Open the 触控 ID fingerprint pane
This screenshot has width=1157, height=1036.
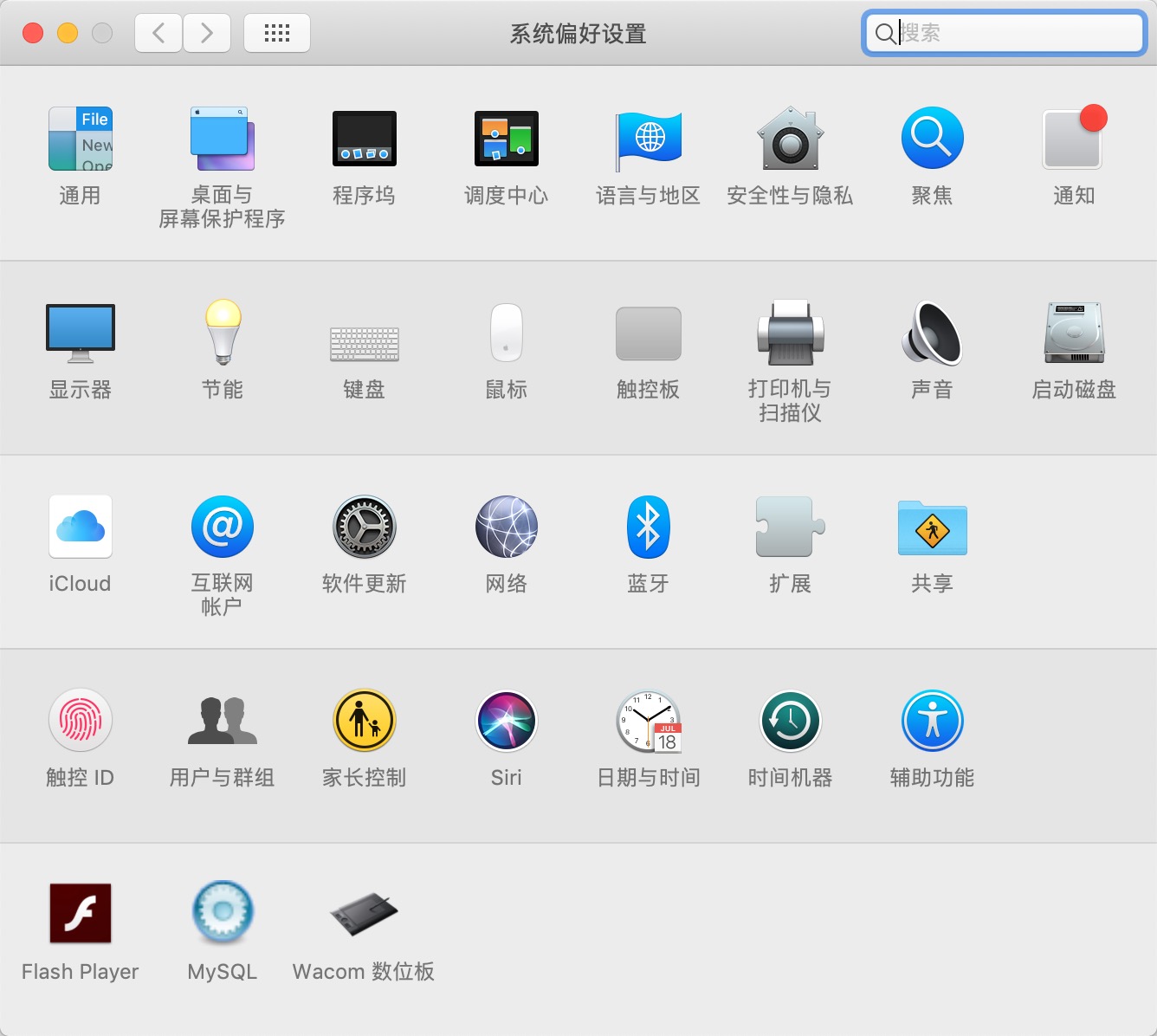click(x=81, y=721)
